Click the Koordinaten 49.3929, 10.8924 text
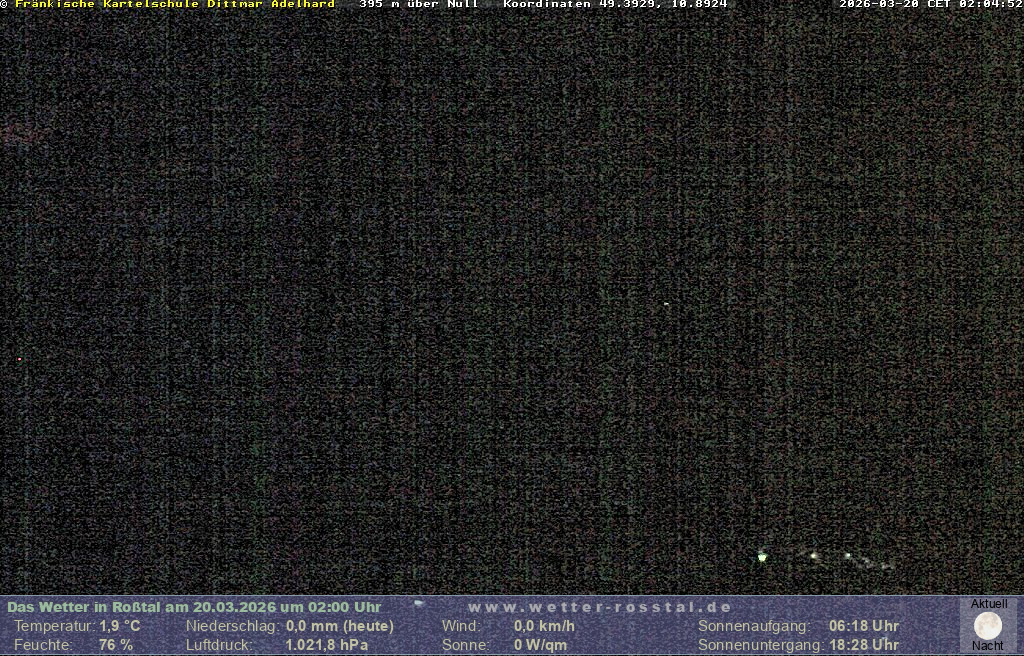Viewport: 1024px width, 656px height. (x=615, y=4)
